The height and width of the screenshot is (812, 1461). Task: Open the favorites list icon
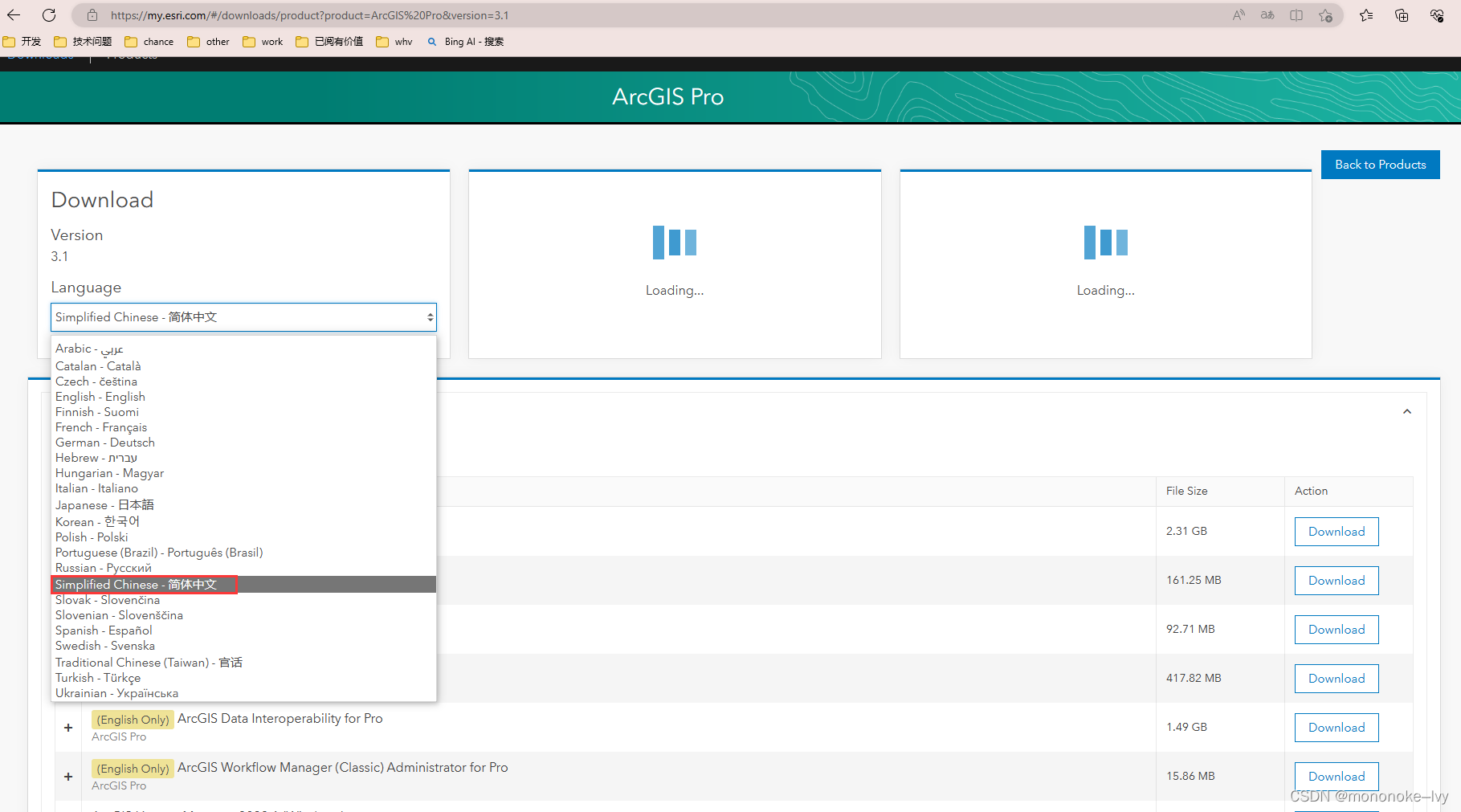1366,15
